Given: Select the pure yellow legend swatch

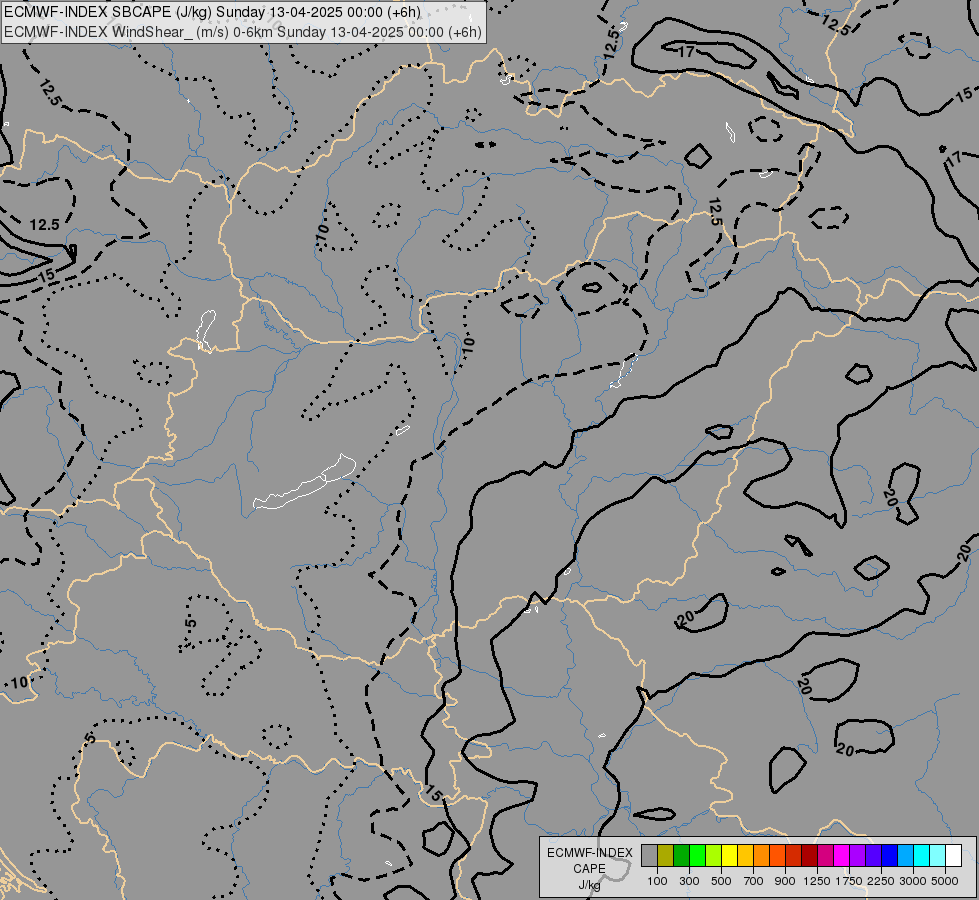Looking at the screenshot, I should click(x=729, y=855).
